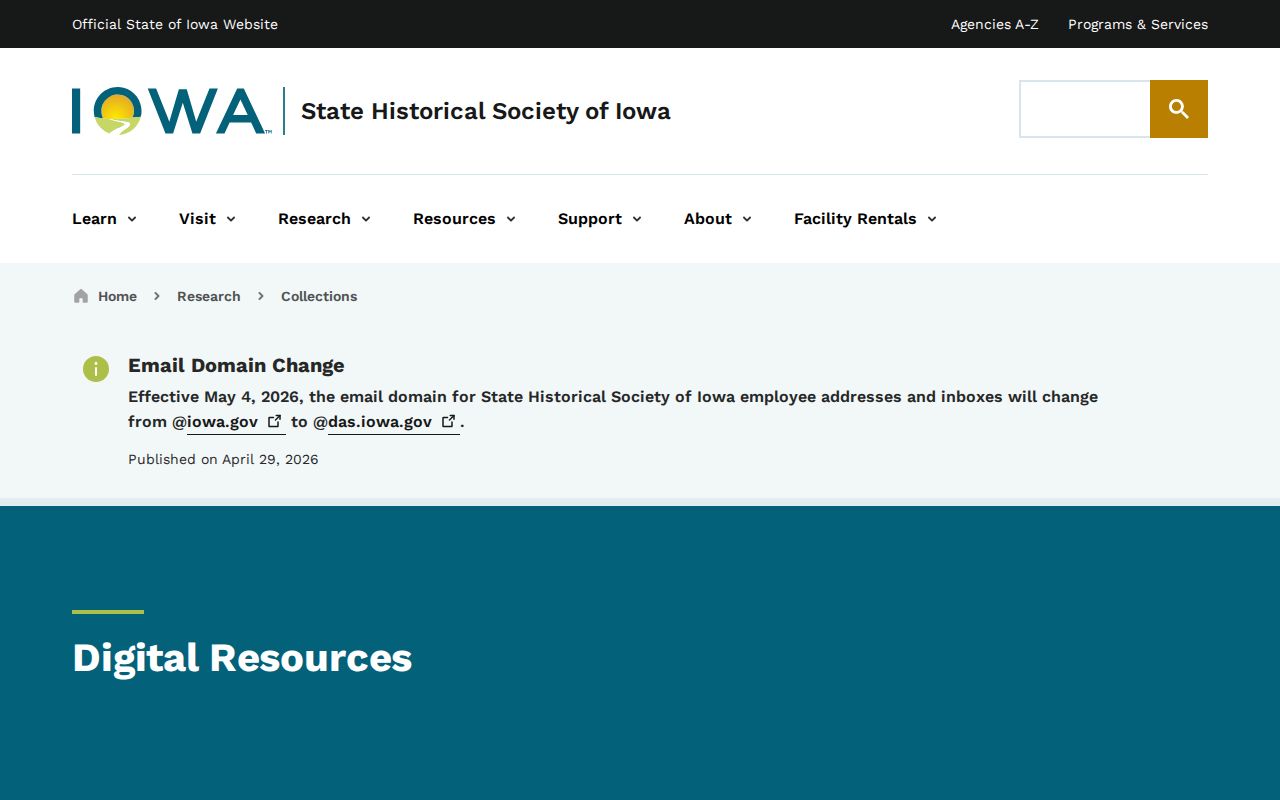Click the magnifying glass search button
This screenshot has height=800, width=1280.
(1179, 109)
